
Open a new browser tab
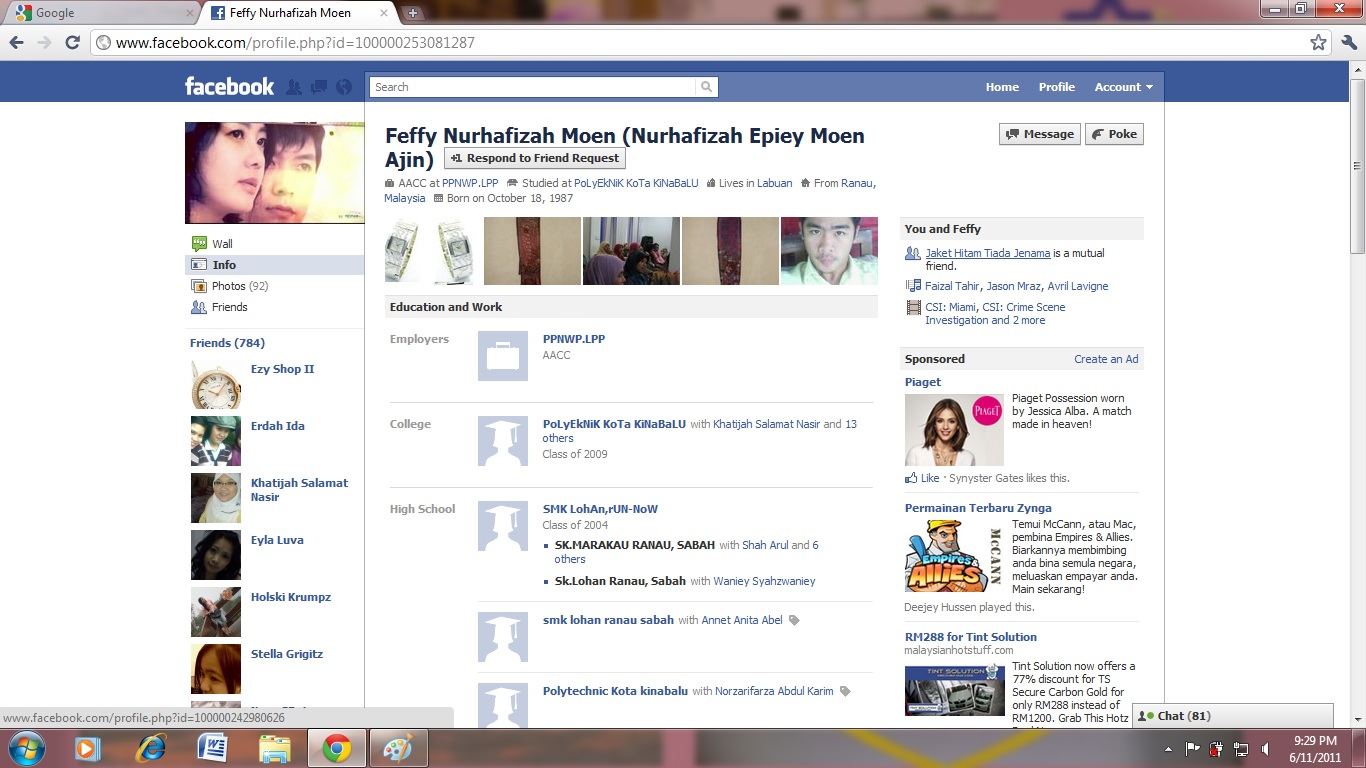pos(413,13)
